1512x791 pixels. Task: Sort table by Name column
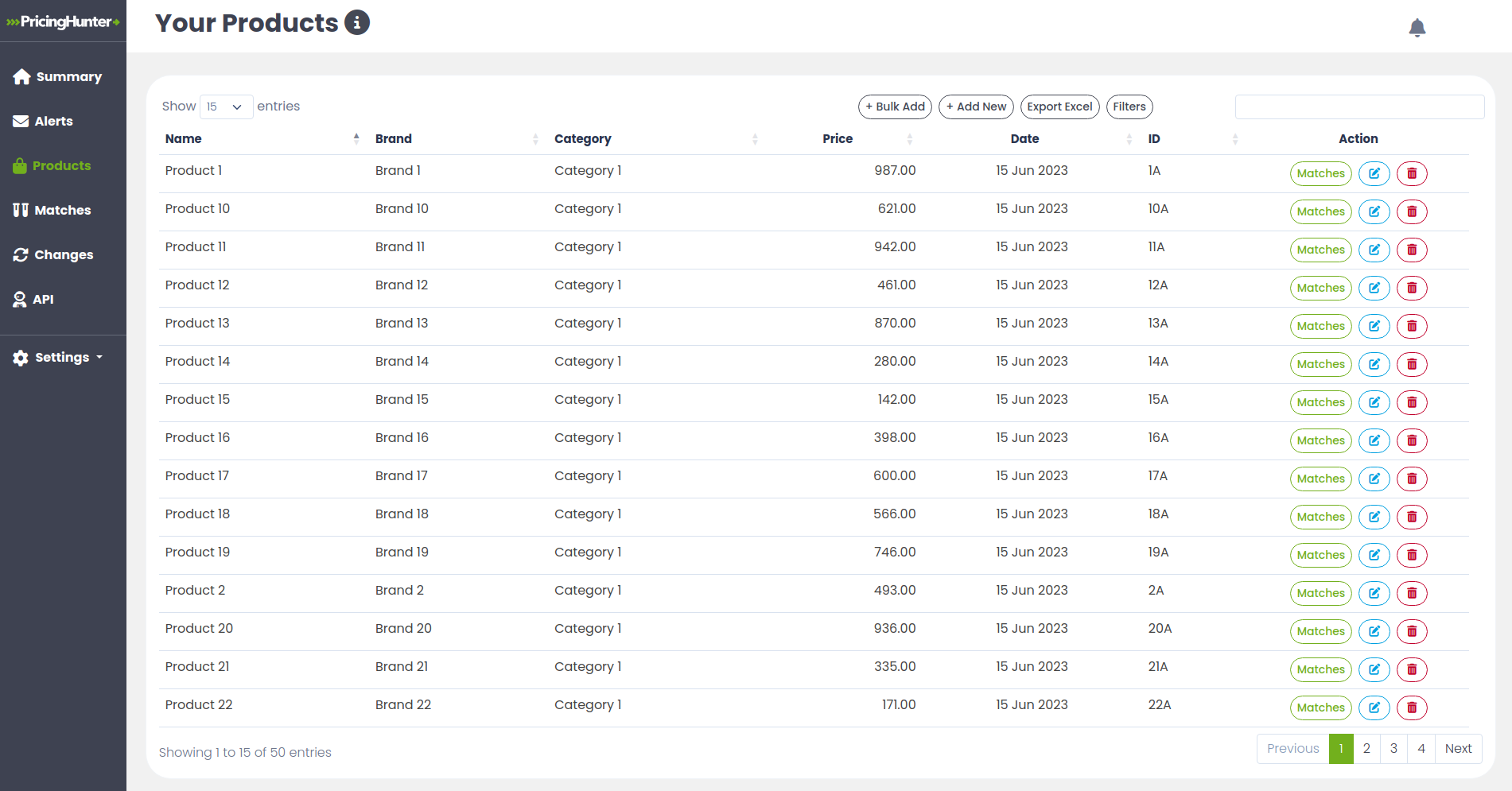pos(184,139)
